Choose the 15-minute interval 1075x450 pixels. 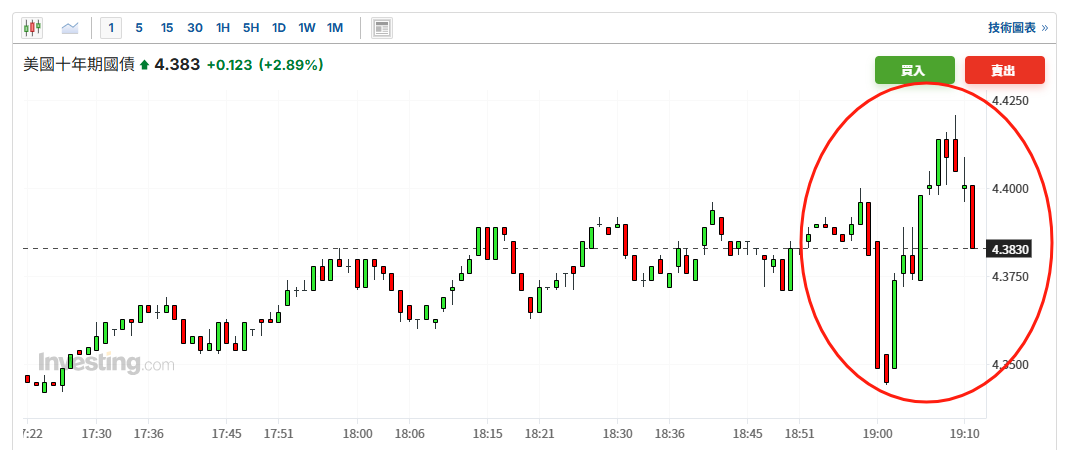[167, 28]
